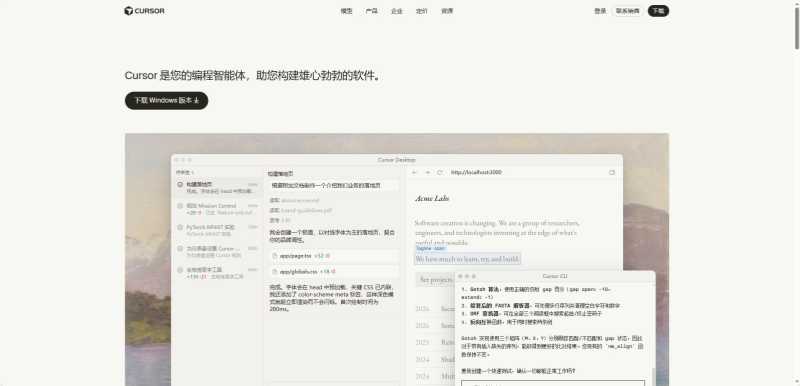Click the reload icon in preview browser
The width and height of the screenshot is (800, 386).
(x=440, y=172)
